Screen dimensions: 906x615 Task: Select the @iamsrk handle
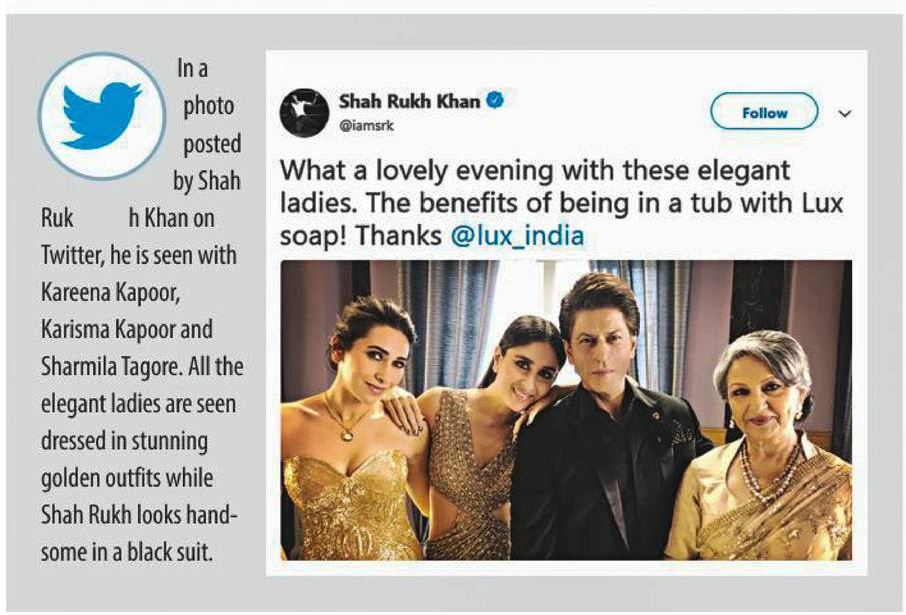366,126
